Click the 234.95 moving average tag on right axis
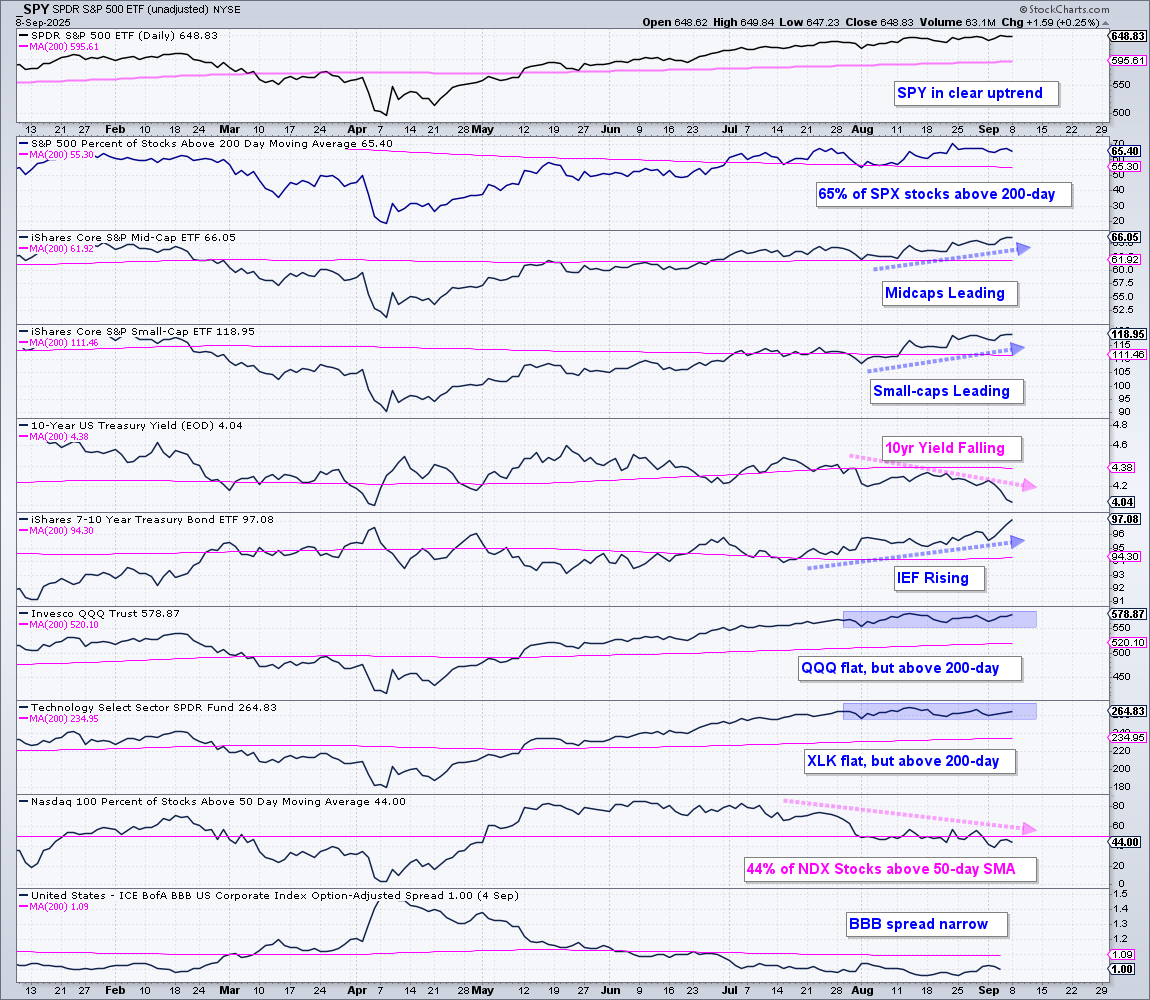Image resolution: width=1150 pixels, height=1000 pixels. coord(1127,737)
